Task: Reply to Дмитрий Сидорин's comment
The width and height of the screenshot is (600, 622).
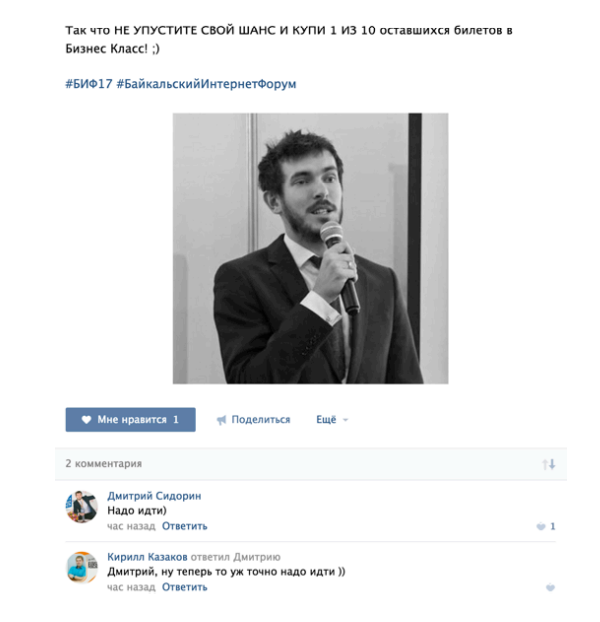Action: click(185, 526)
